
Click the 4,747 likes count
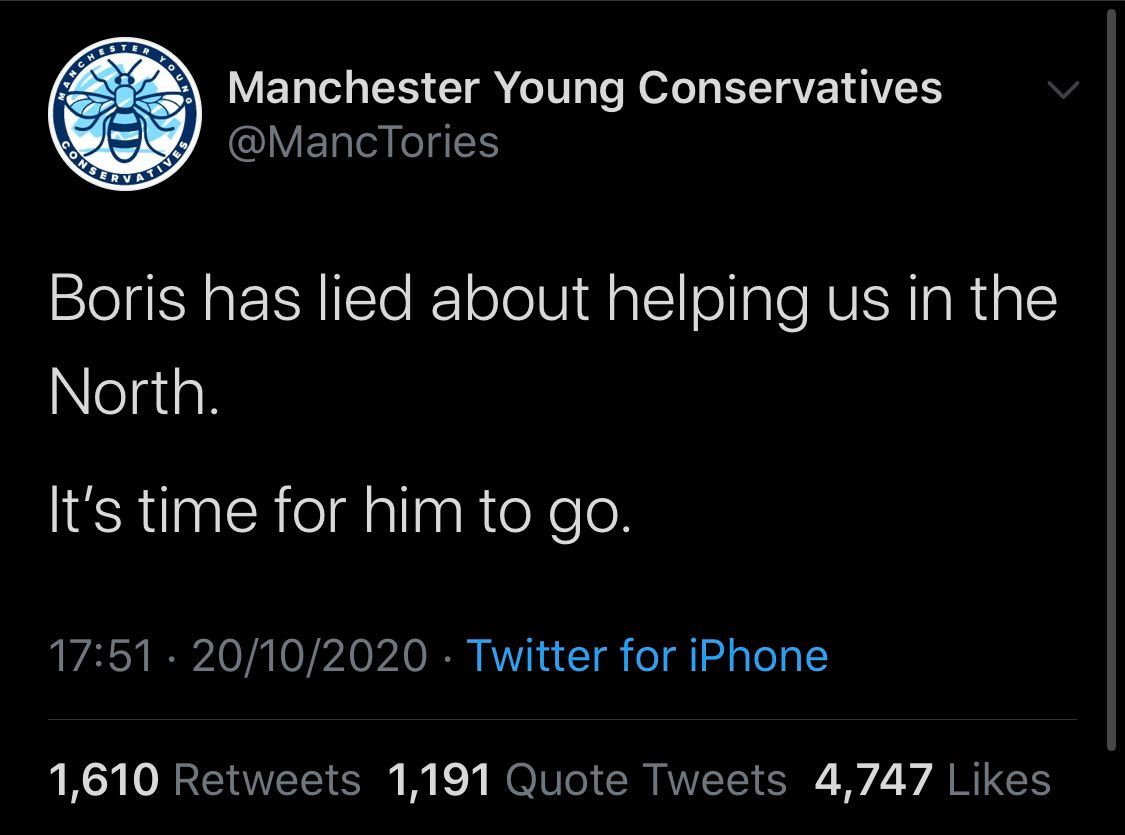874,780
